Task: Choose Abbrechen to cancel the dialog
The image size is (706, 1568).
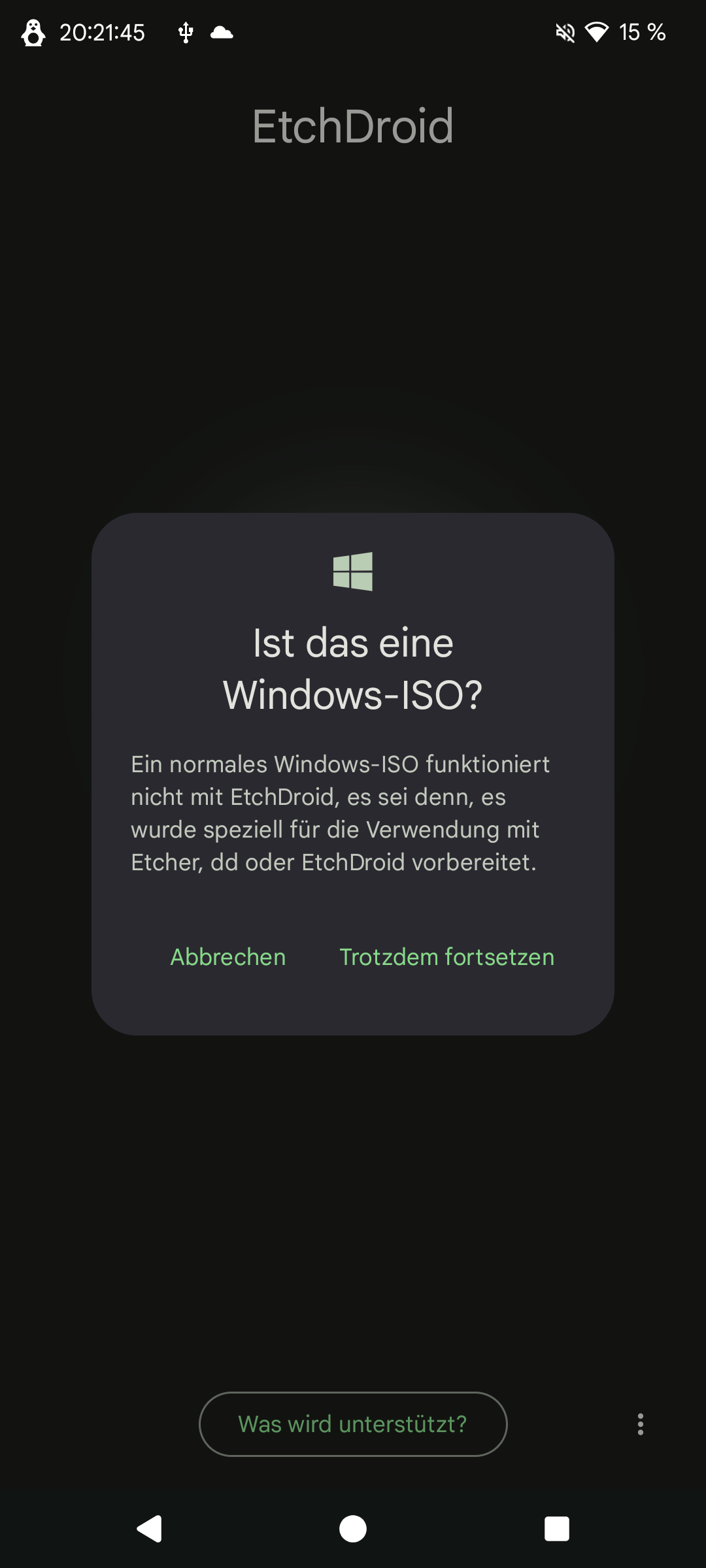Action: 228,957
